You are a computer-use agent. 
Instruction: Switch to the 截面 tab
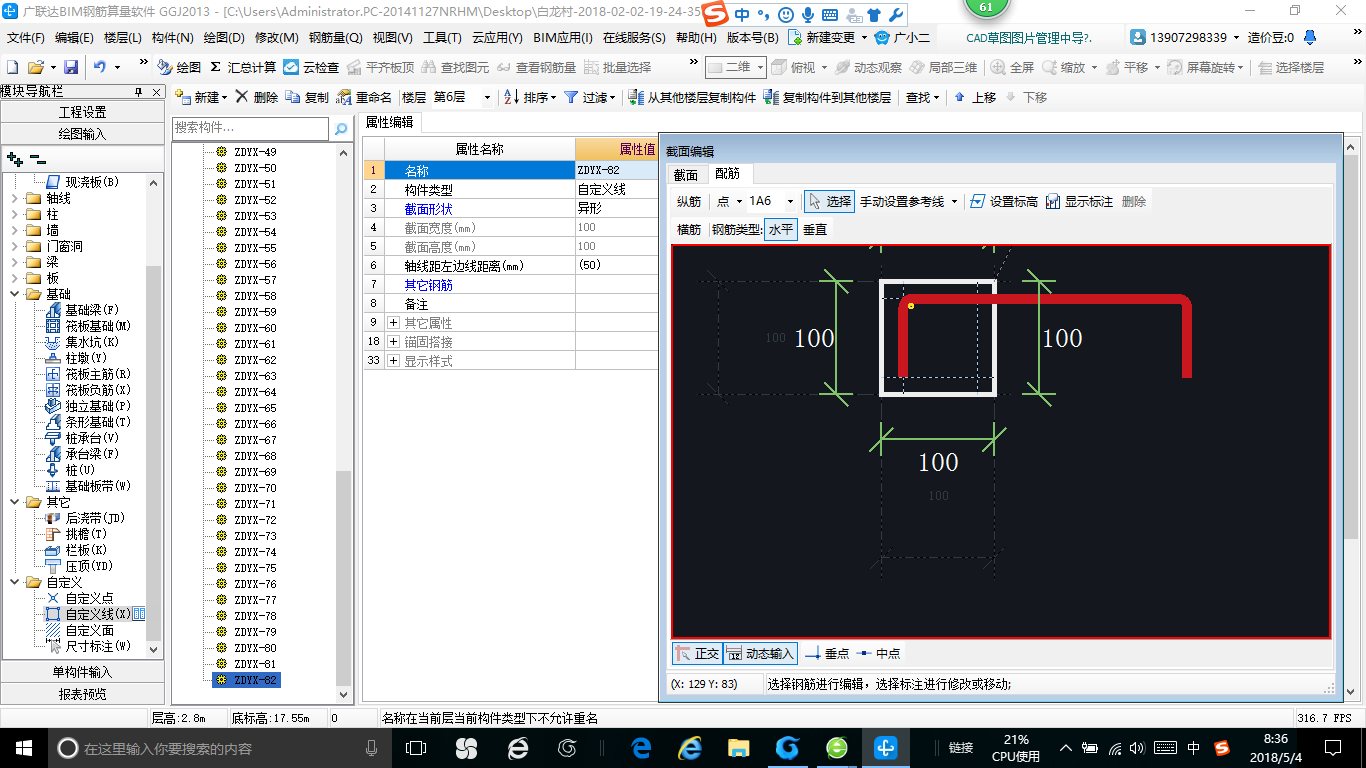[x=685, y=175]
